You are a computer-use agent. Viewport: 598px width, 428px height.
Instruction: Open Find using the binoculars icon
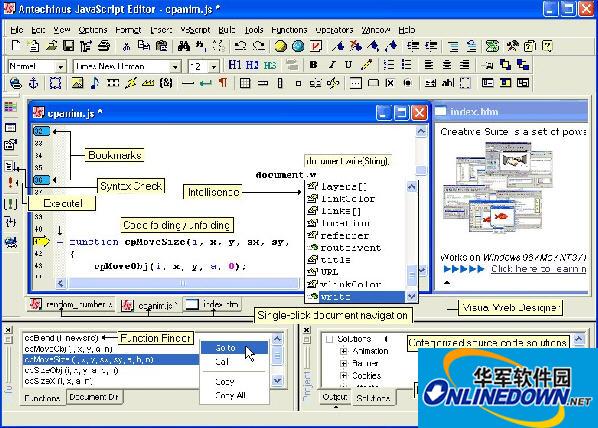coord(184,46)
